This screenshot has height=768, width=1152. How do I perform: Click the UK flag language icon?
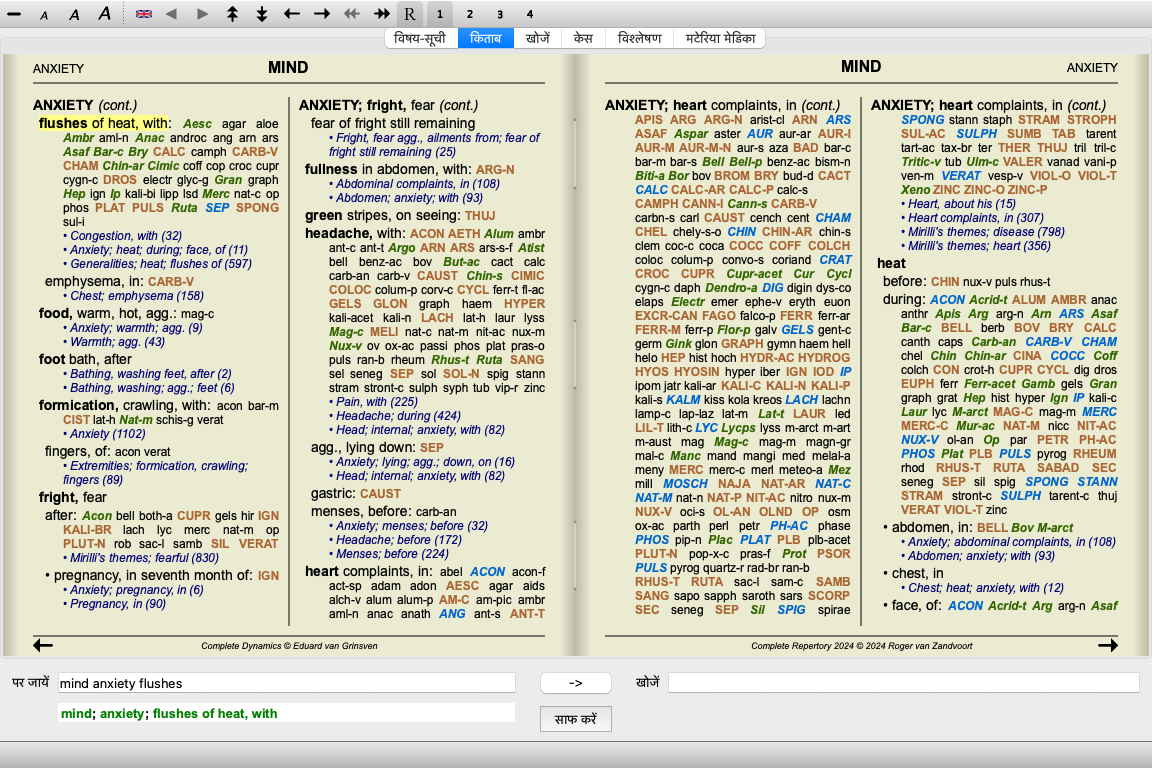144,14
